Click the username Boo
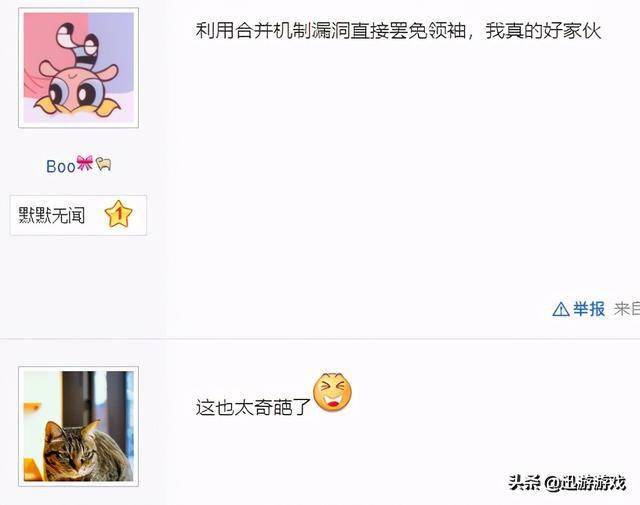 pyautogui.click(x=61, y=166)
